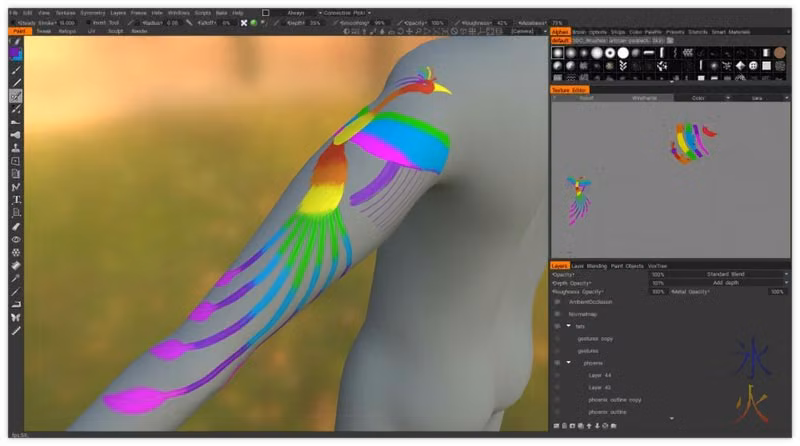Collapse the phoenix layer group

click(x=568, y=362)
